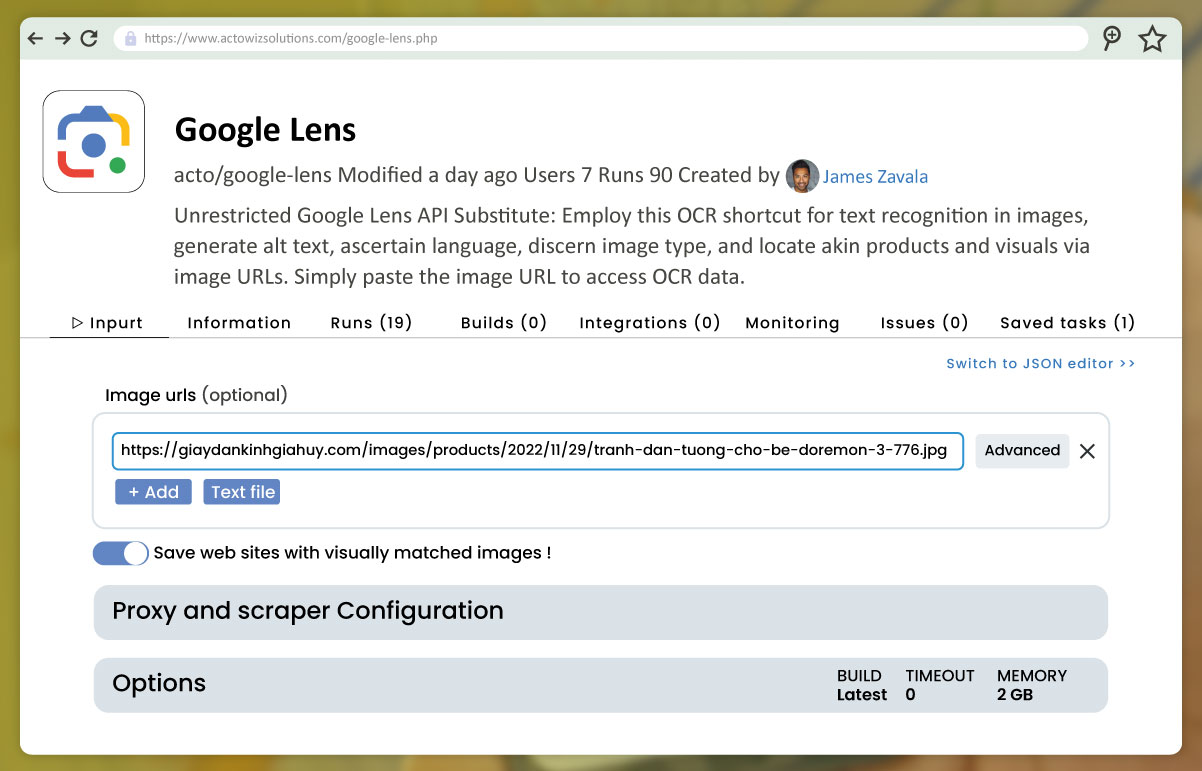
Task: Open the Monitoring tab
Action: pyautogui.click(x=792, y=323)
